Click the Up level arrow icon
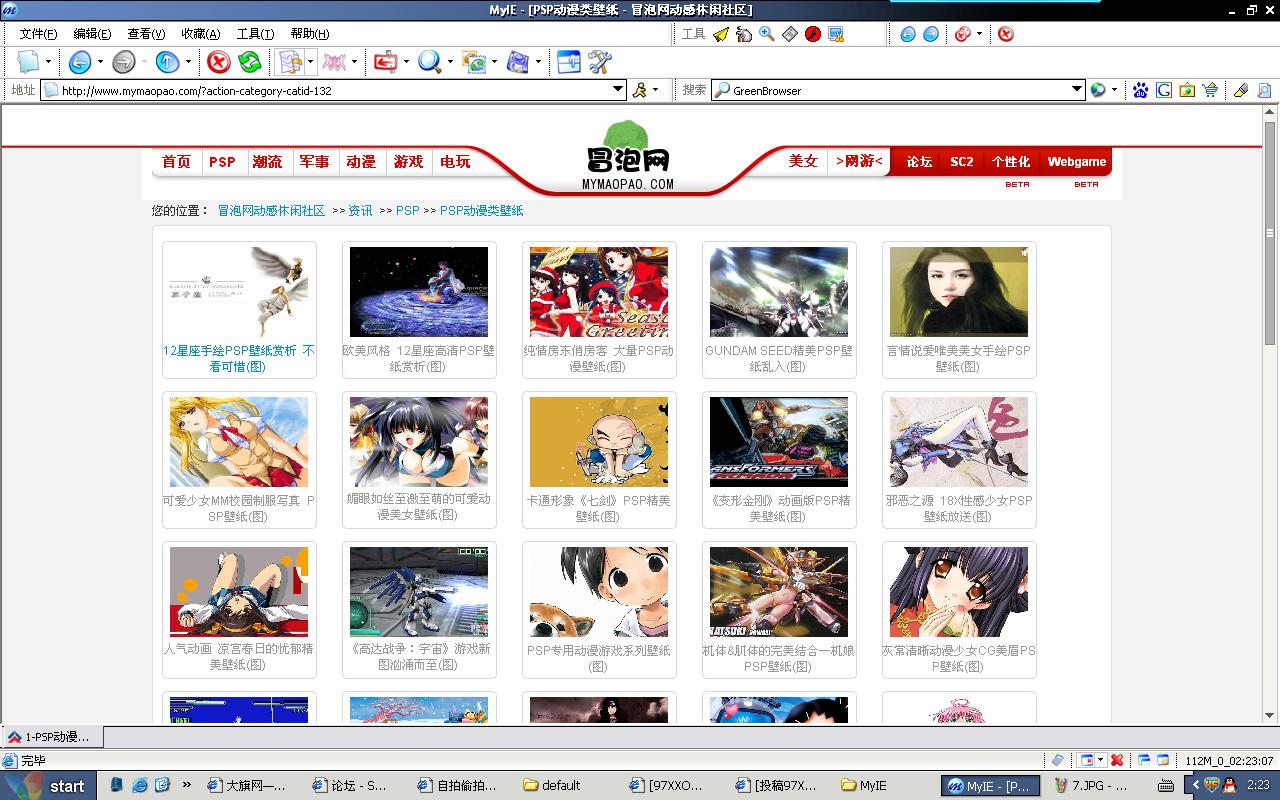 pos(167,62)
